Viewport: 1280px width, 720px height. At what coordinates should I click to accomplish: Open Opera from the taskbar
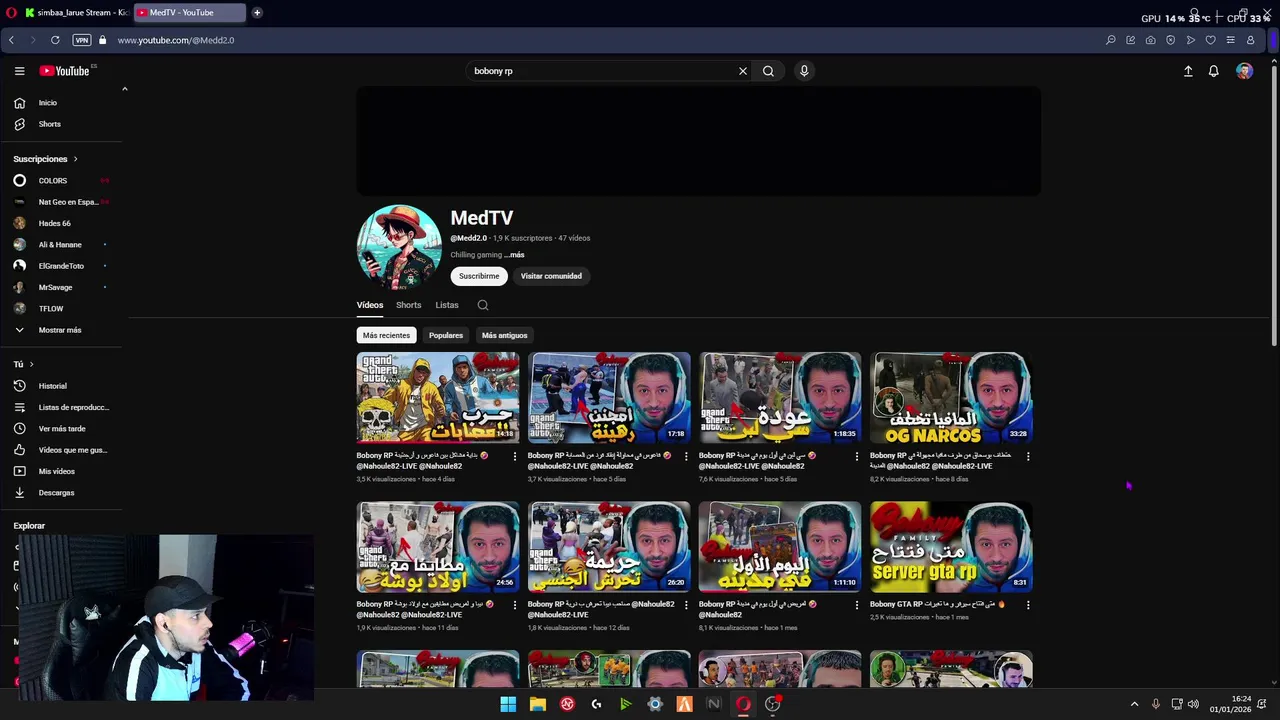tap(743, 704)
